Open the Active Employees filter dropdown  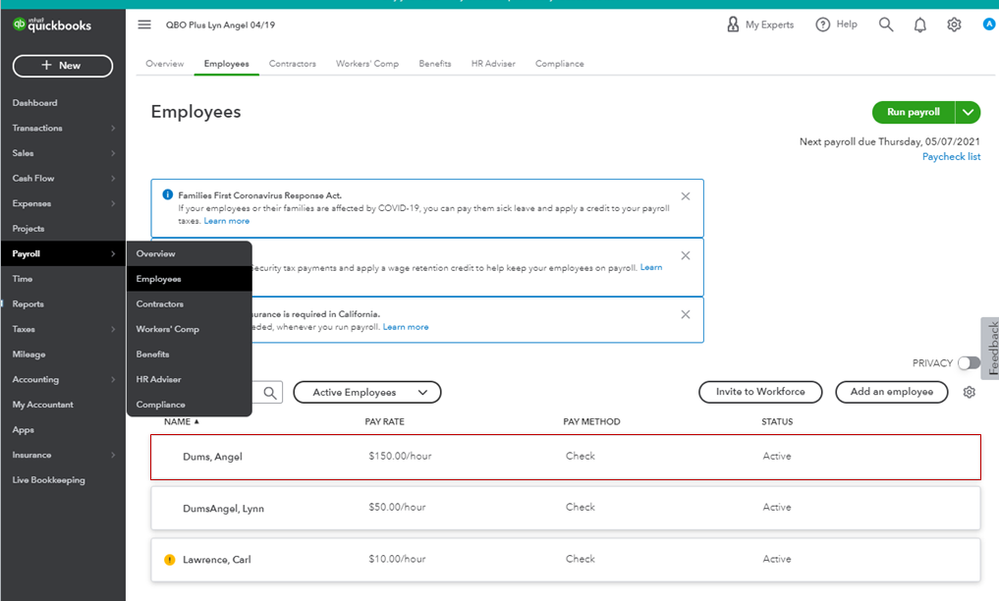(367, 393)
